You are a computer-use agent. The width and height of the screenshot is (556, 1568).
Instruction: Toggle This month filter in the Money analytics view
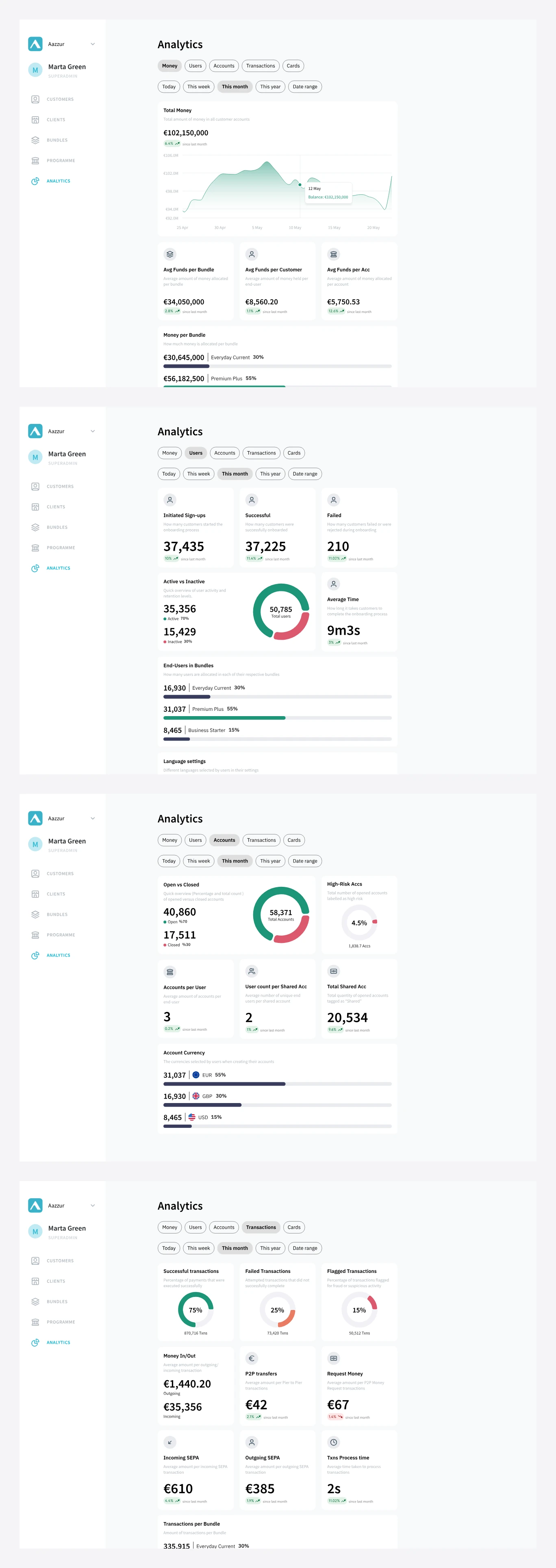235,87
